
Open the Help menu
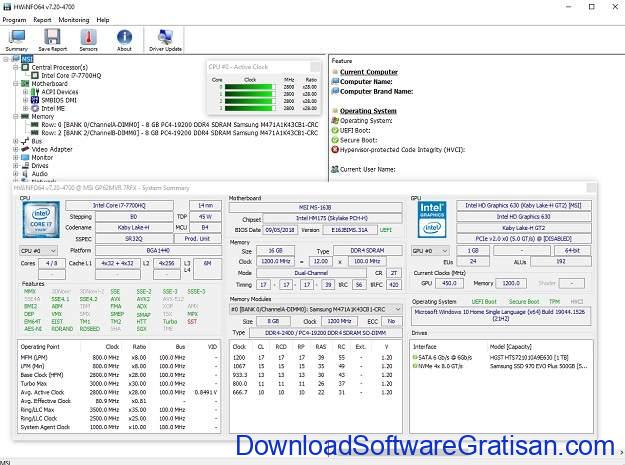point(103,20)
